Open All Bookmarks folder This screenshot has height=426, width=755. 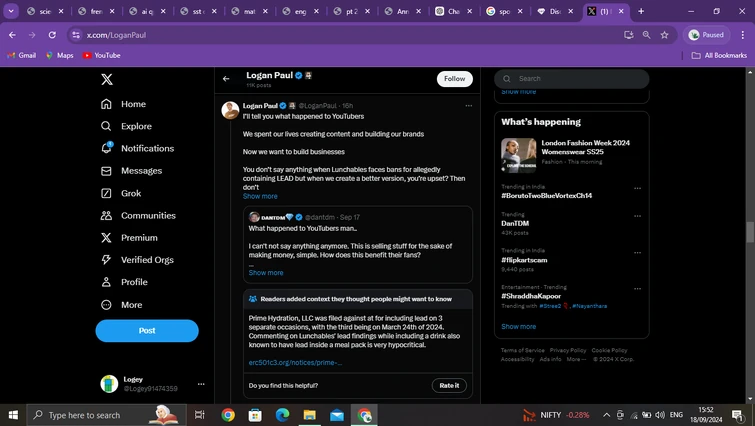point(719,55)
